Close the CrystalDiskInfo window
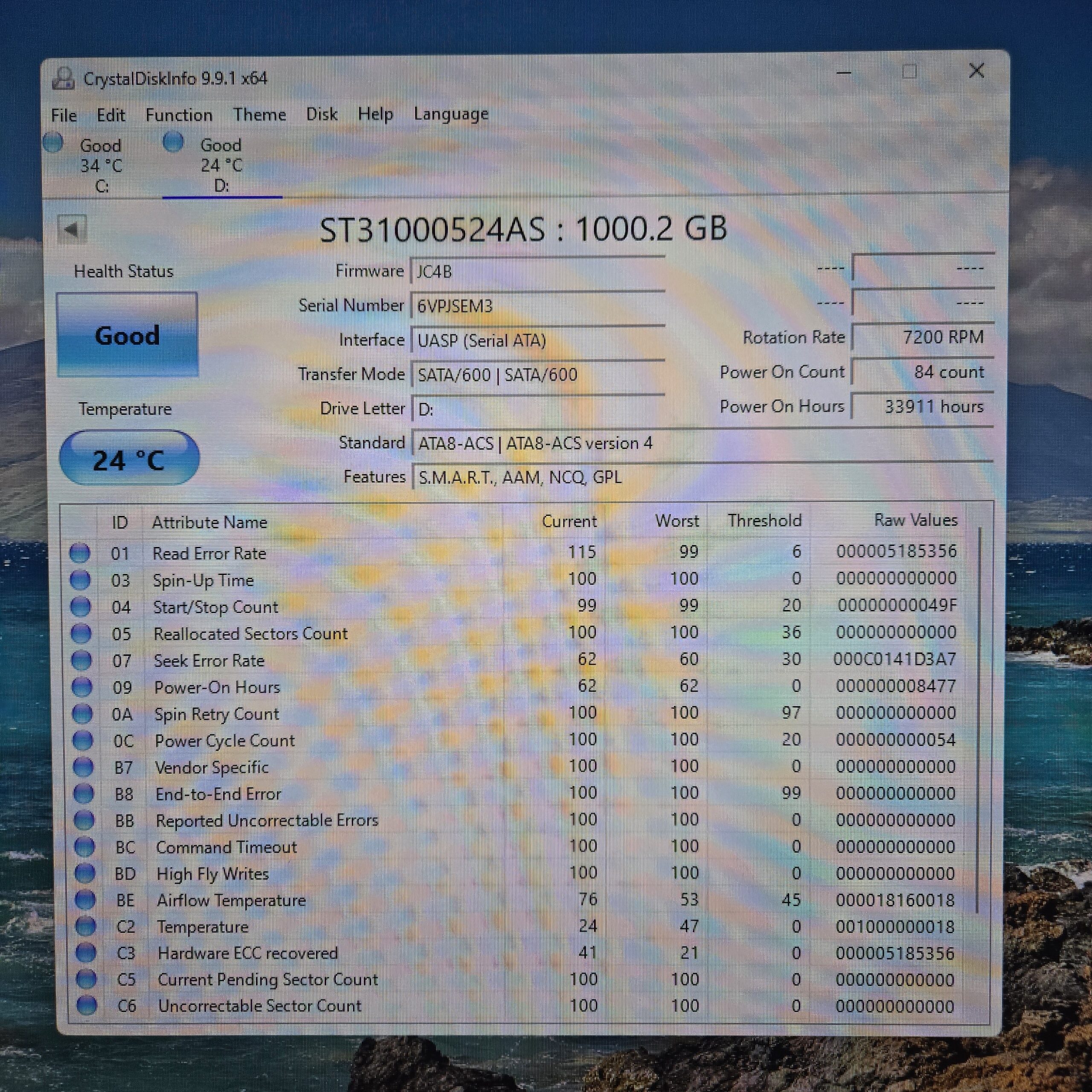The height and width of the screenshot is (1092, 1092). [976, 71]
